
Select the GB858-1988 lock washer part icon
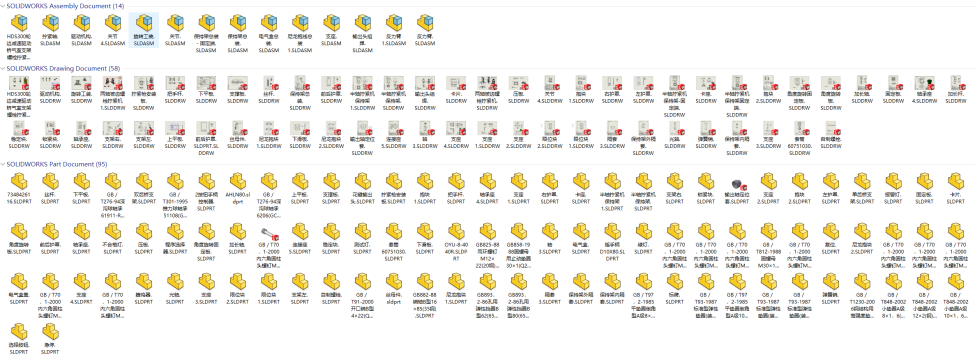[x=518, y=232]
